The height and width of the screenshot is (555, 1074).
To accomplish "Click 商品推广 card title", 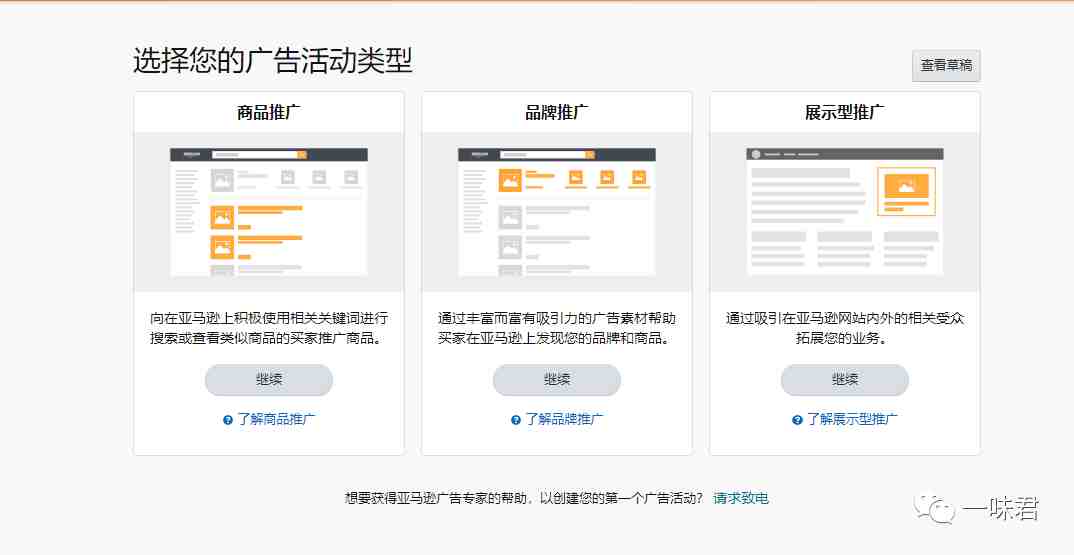I will click(268, 112).
